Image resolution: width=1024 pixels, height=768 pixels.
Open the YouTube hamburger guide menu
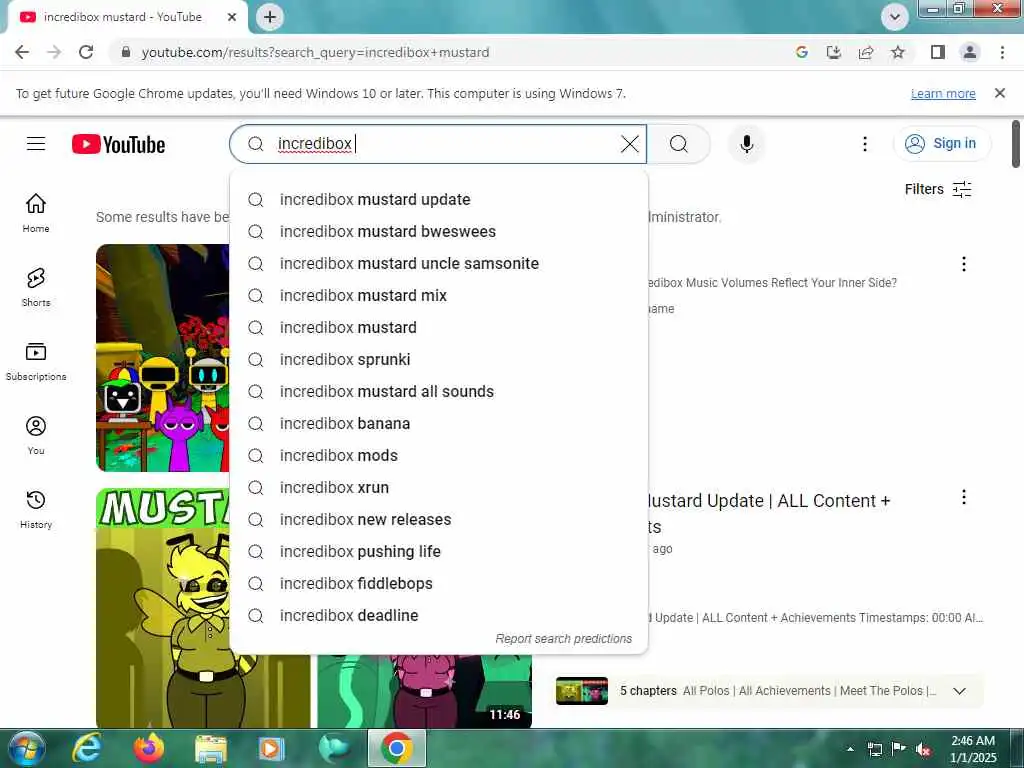[36, 144]
